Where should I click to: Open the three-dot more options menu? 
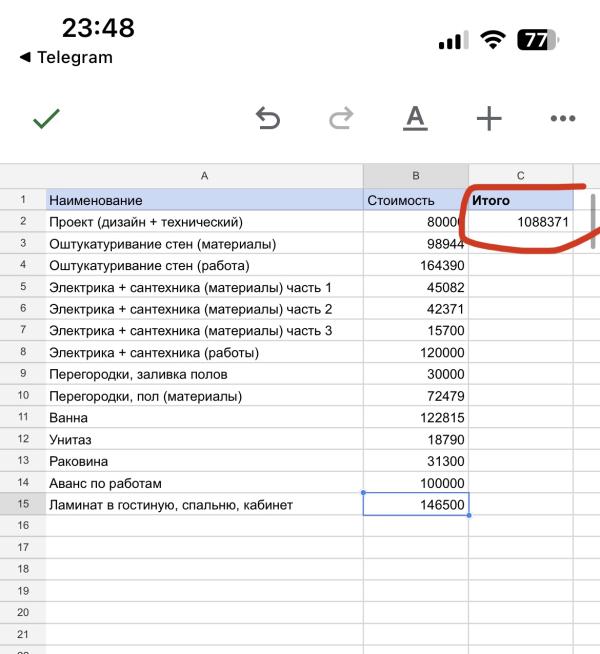(x=563, y=119)
